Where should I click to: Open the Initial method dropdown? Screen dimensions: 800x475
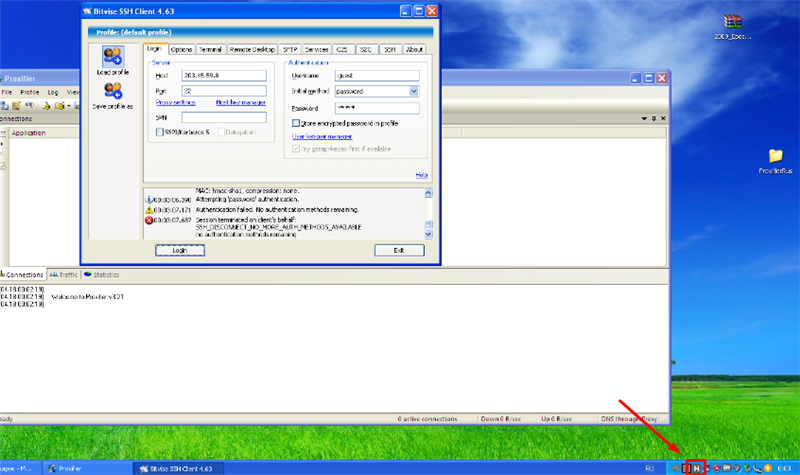414,91
